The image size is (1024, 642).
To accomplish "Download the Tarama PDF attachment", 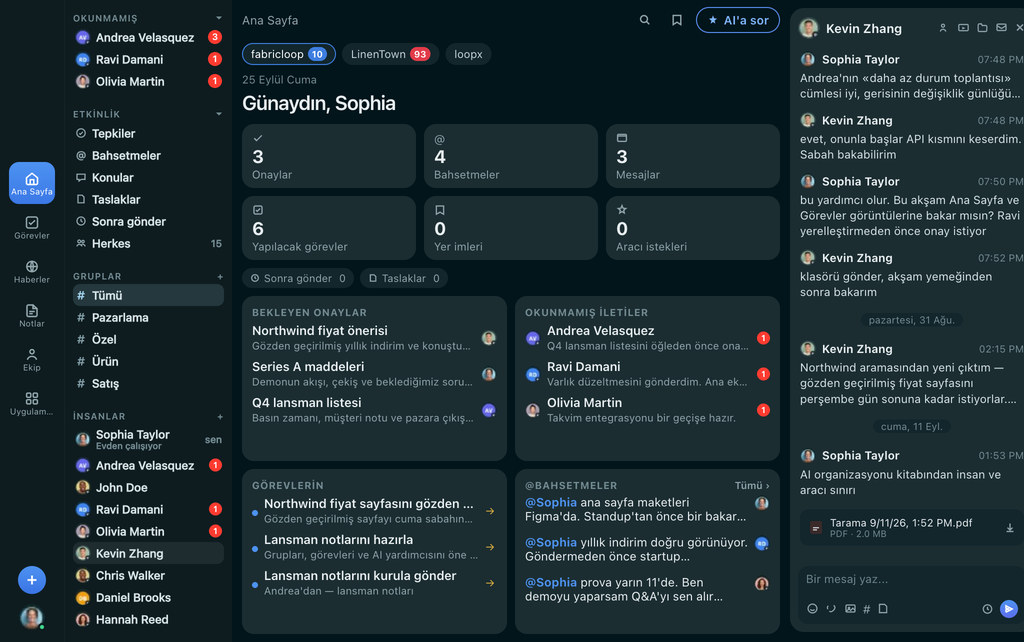I will [x=1009, y=528].
